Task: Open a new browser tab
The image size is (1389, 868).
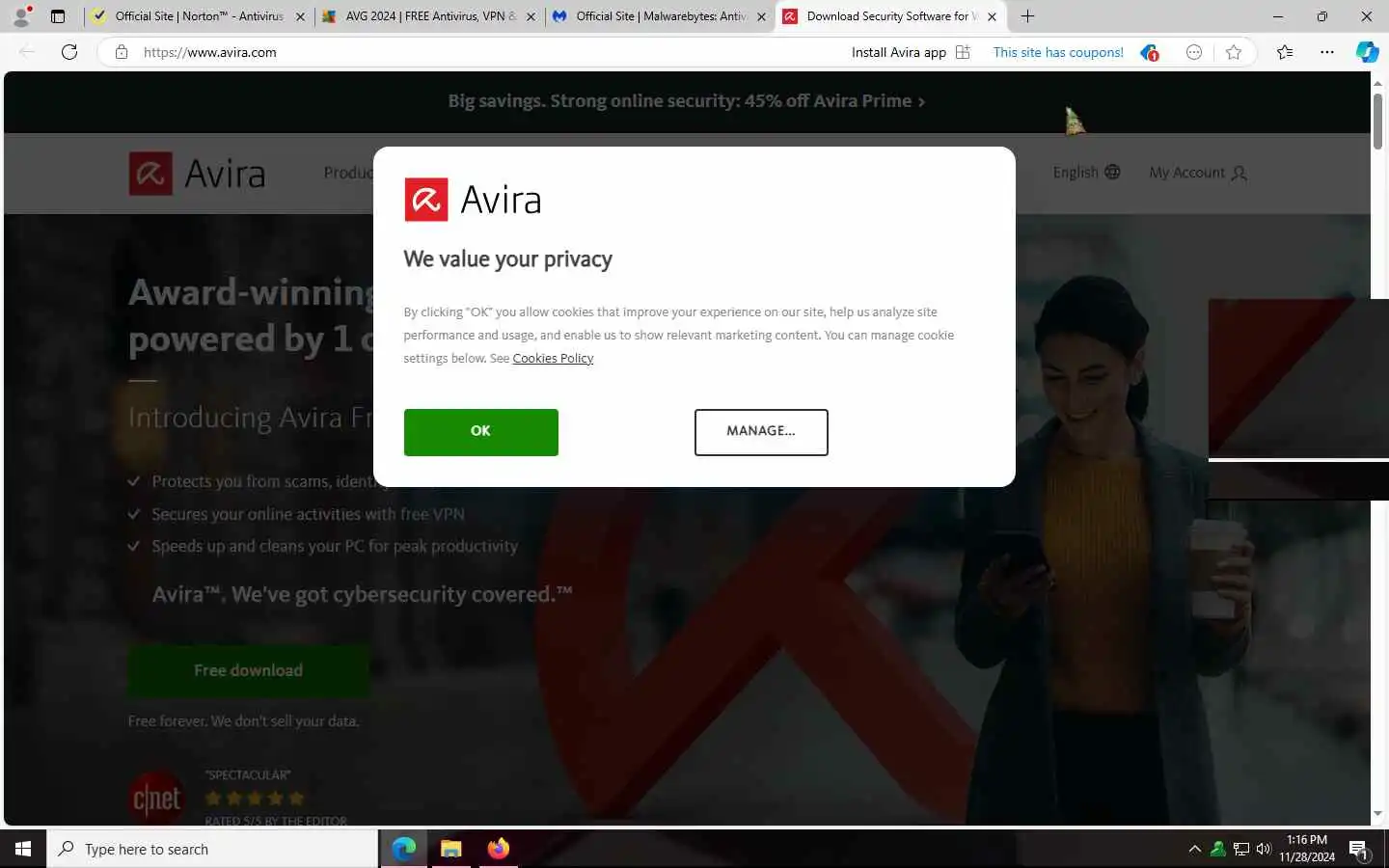Action: [x=1027, y=16]
